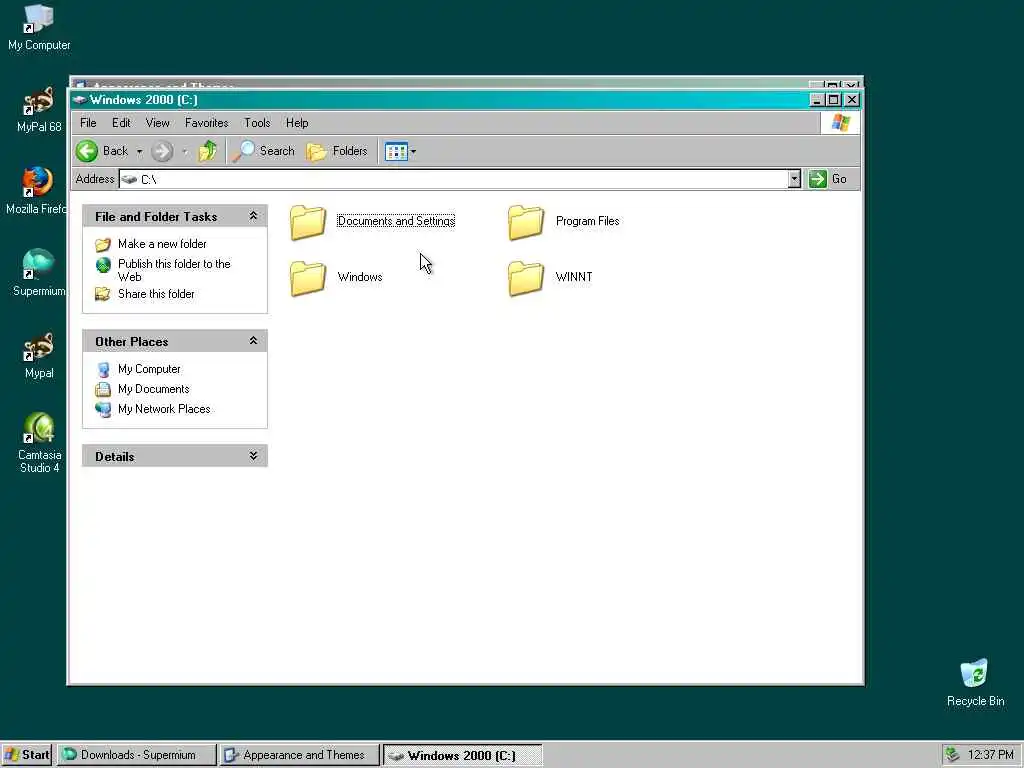Switch to Downloads - Supermium taskbar button
The height and width of the screenshot is (768, 1024).
click(x=136, y=755)
